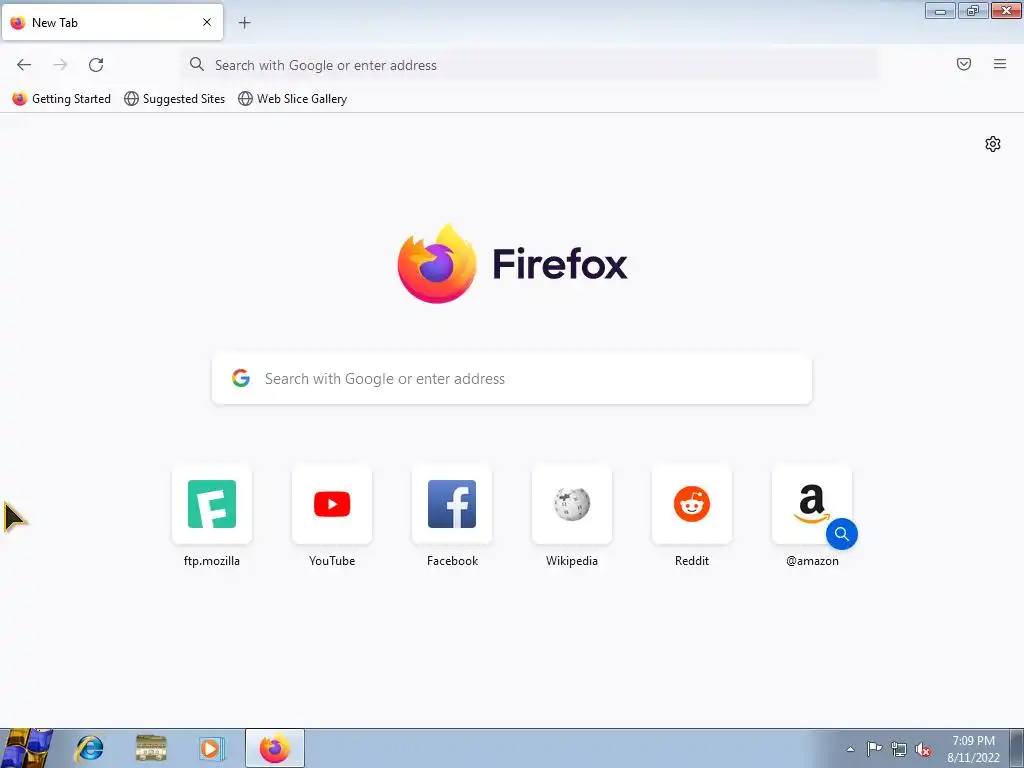The height and width of the screenshot is (768, 1024).
Task: Open Web Slice Gallery bookmark
Action: tap(293, 99)
